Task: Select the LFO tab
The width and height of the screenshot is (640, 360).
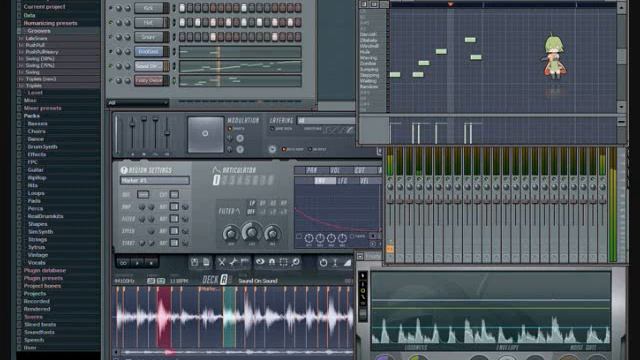Action: (342, 180)
